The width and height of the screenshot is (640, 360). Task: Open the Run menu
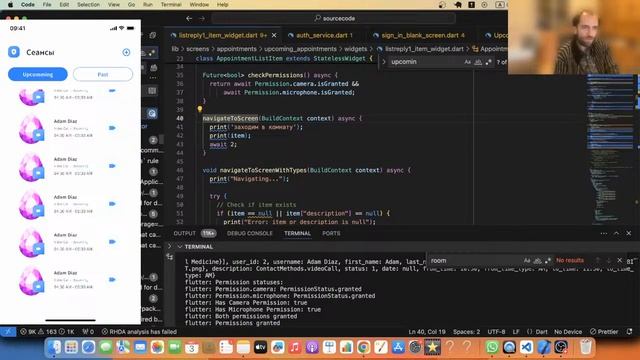coord(148,4)
